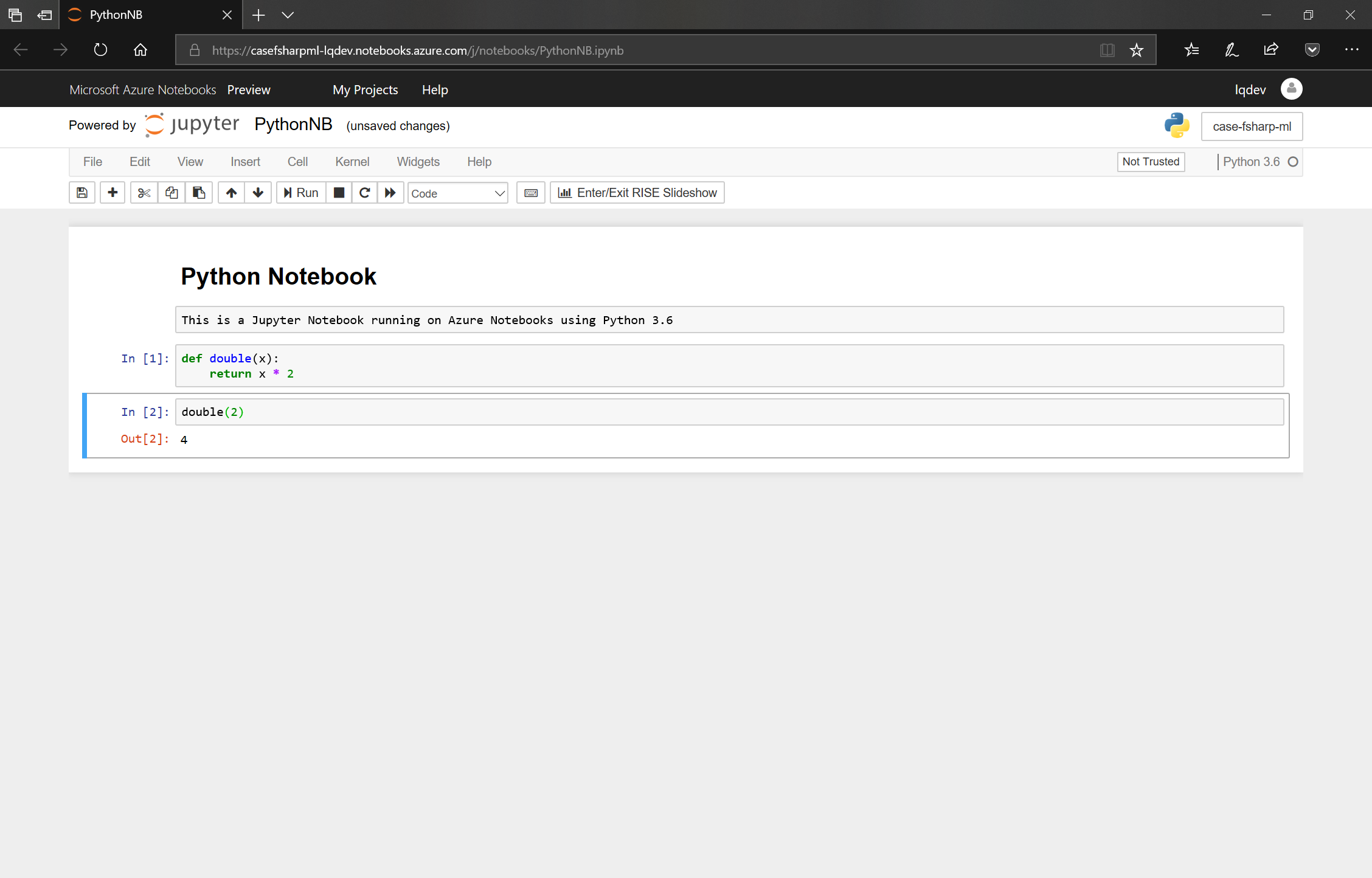Copy the selected cell via the toolbar
Viewport: 1372px width, 878px height.
pos(171,193)
